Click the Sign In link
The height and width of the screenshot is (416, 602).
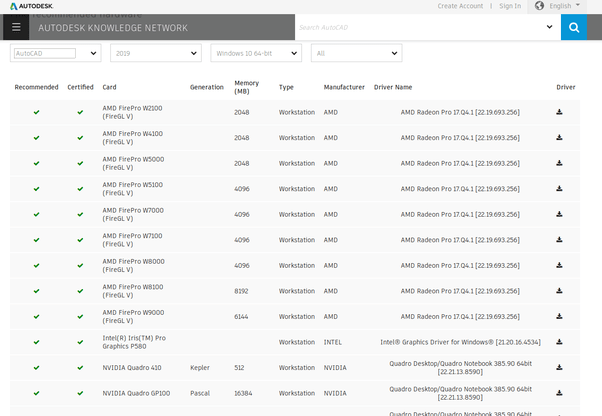[510, 6]
